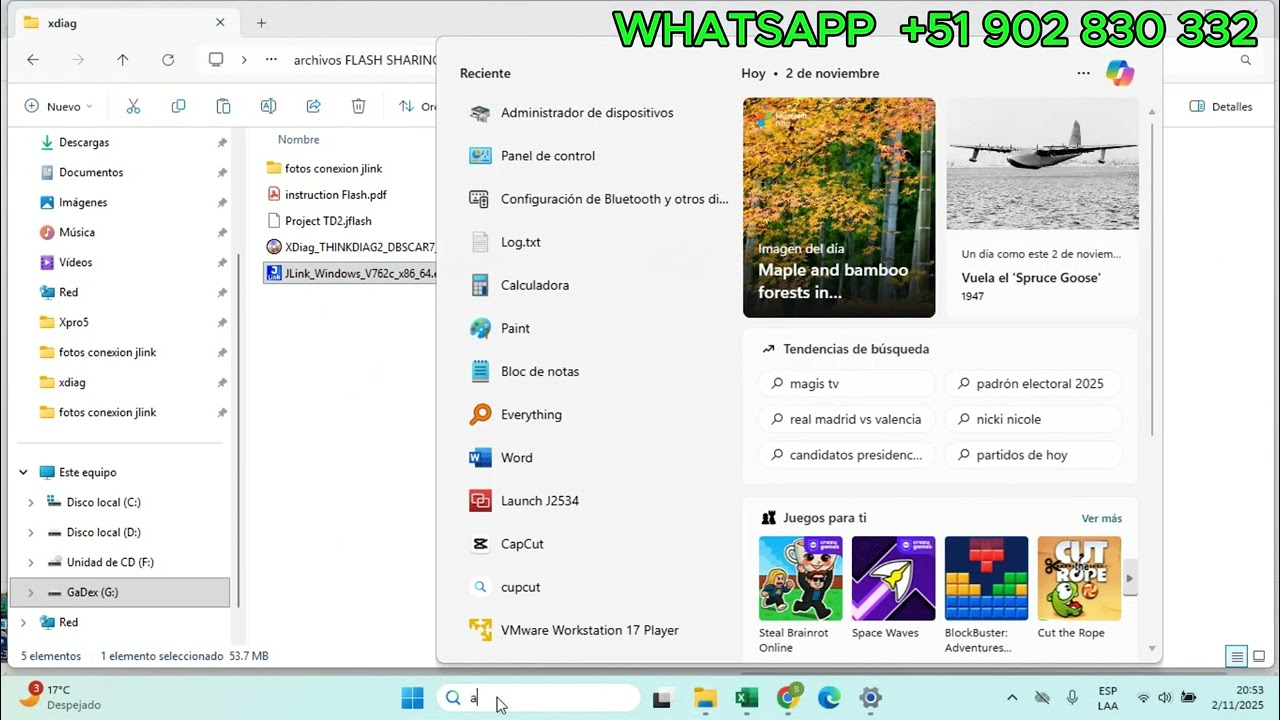Click Ver más link in Juegos para ti
1280x720 pixels.
(1101, 518)
